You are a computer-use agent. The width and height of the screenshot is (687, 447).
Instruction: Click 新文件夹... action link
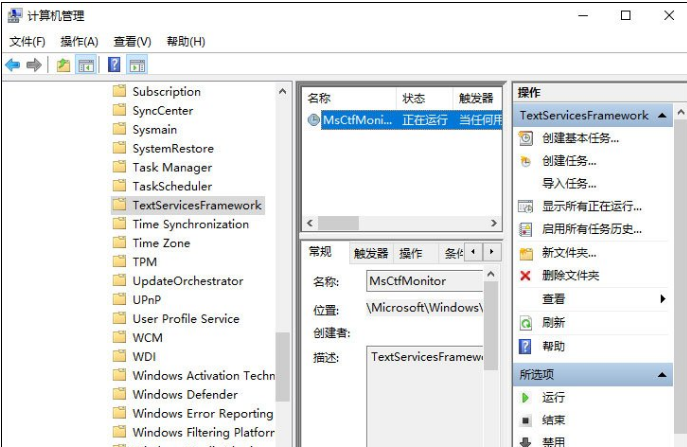point(569,253)
